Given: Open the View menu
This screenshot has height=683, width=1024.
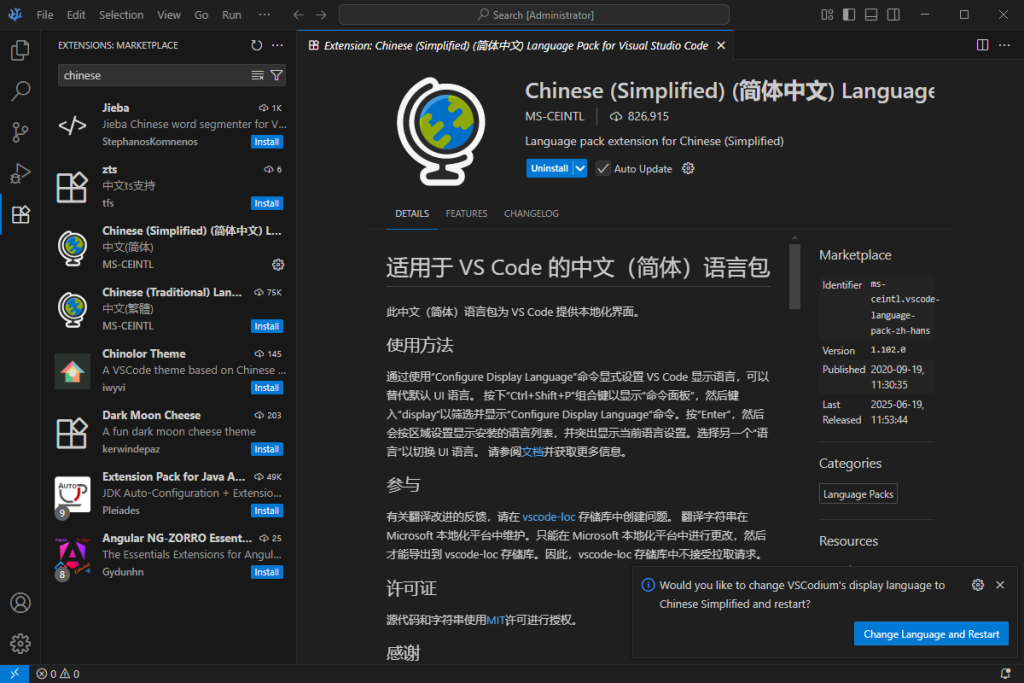Looking at the screenshot, I should [168, 14].
